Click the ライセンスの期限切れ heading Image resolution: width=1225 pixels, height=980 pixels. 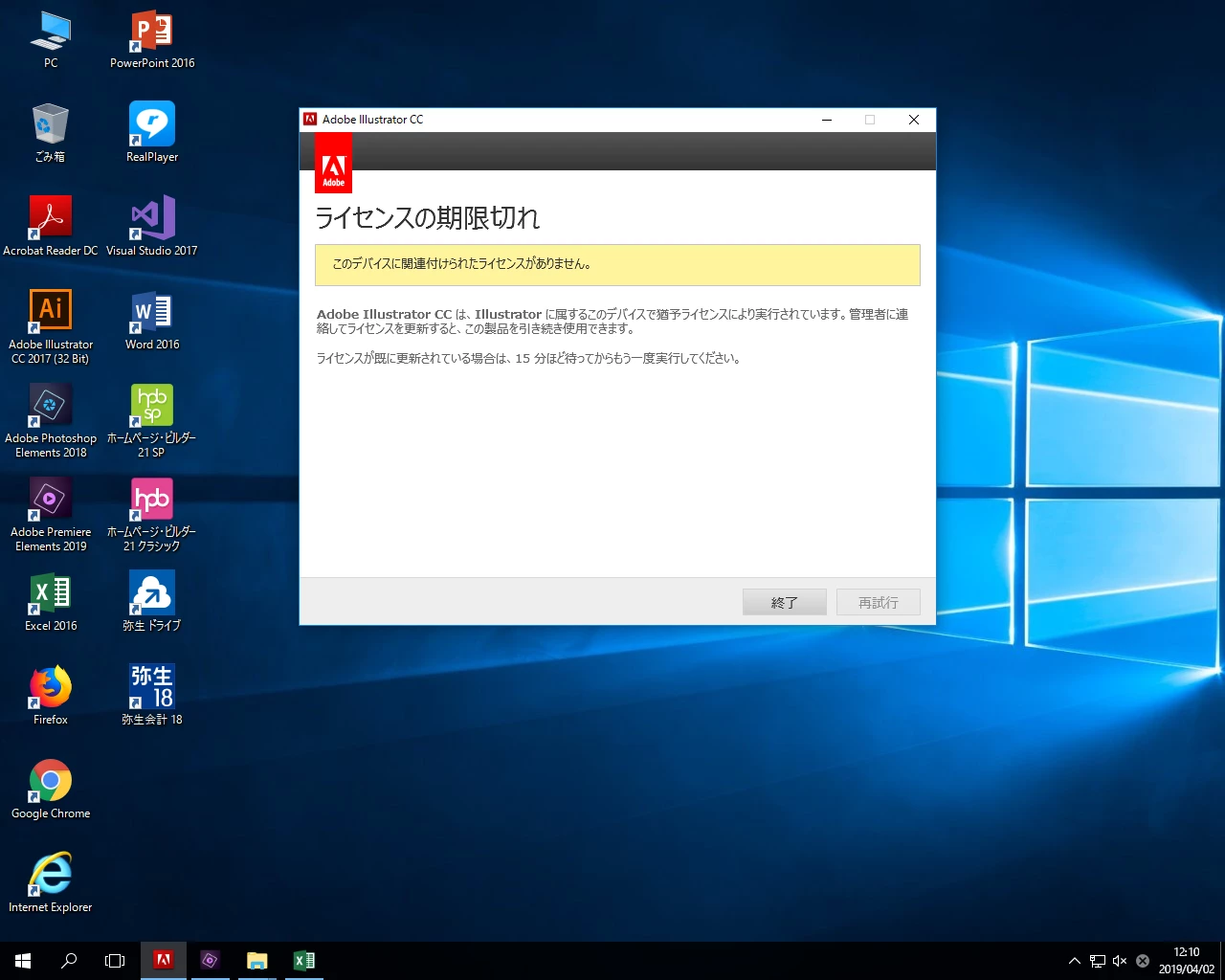tap(427, 218)
